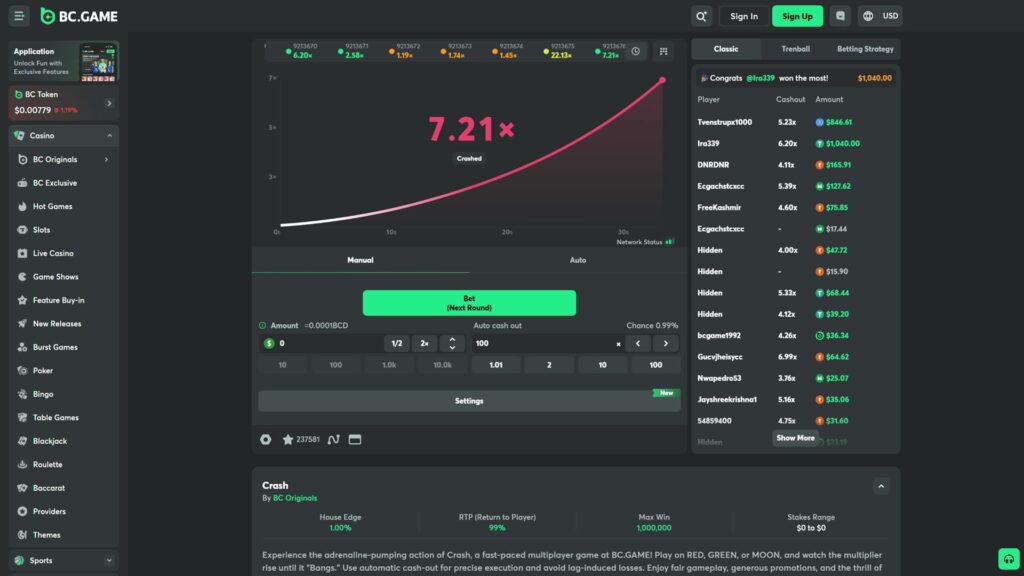The height and width of the screenshot is (576, 1024).
Task: Open the hamburger menu icon
Action: click(19, 16)
